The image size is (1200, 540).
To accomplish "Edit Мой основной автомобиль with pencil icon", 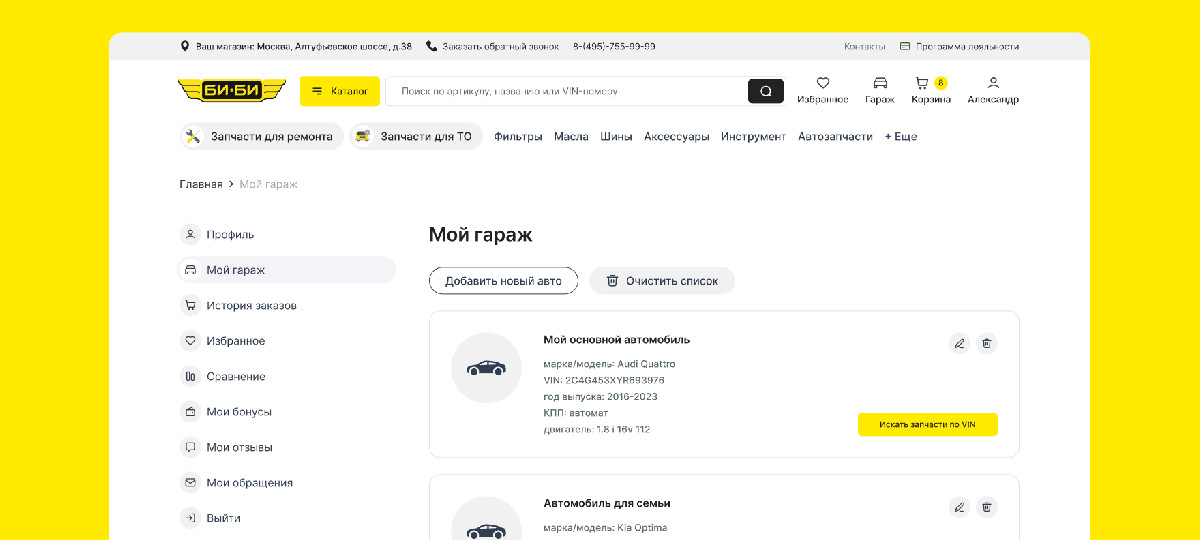I will tap(959, 343).
